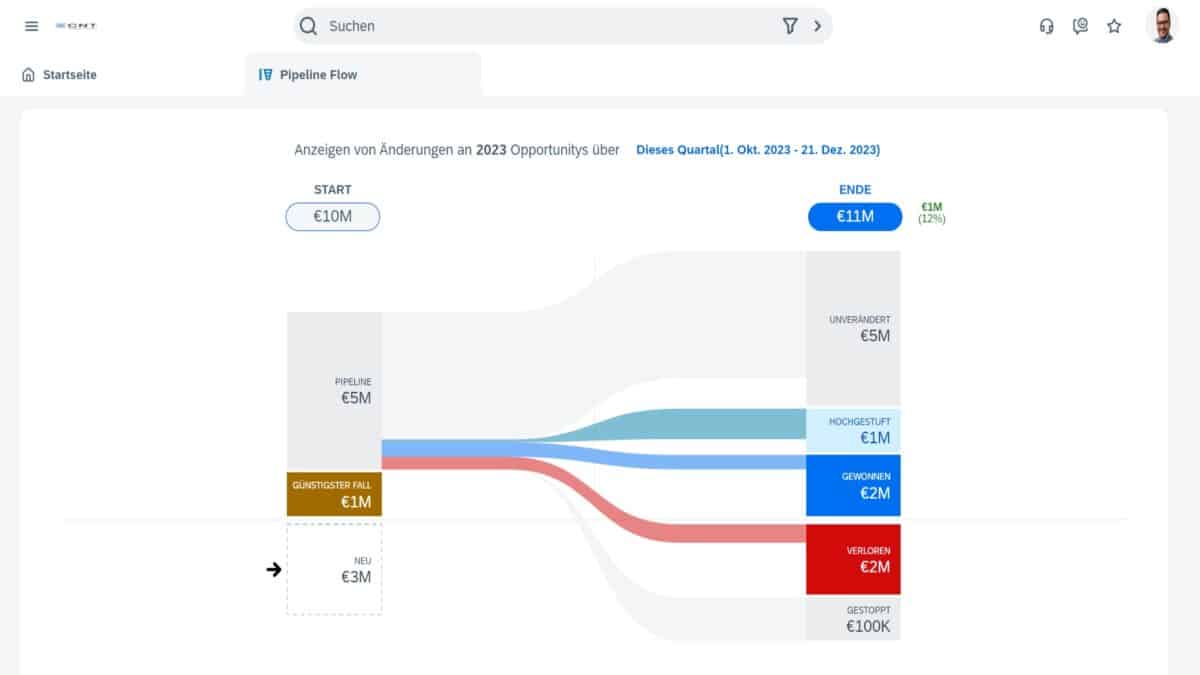Select the Gewonnen €2M segment
The height and width of the screenshot is (675, 1200).
[x=853, y=485]
